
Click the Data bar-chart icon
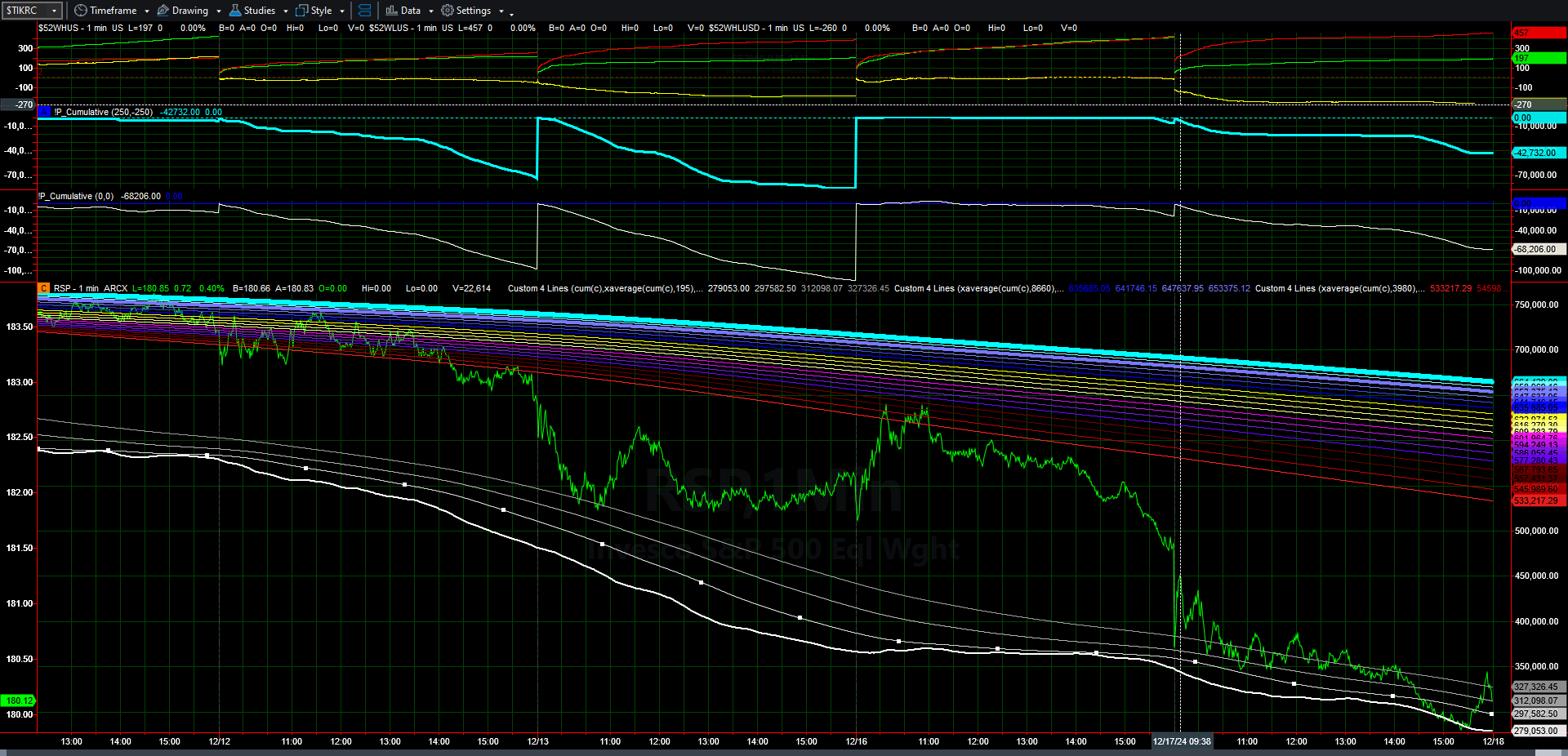[391, 11]
